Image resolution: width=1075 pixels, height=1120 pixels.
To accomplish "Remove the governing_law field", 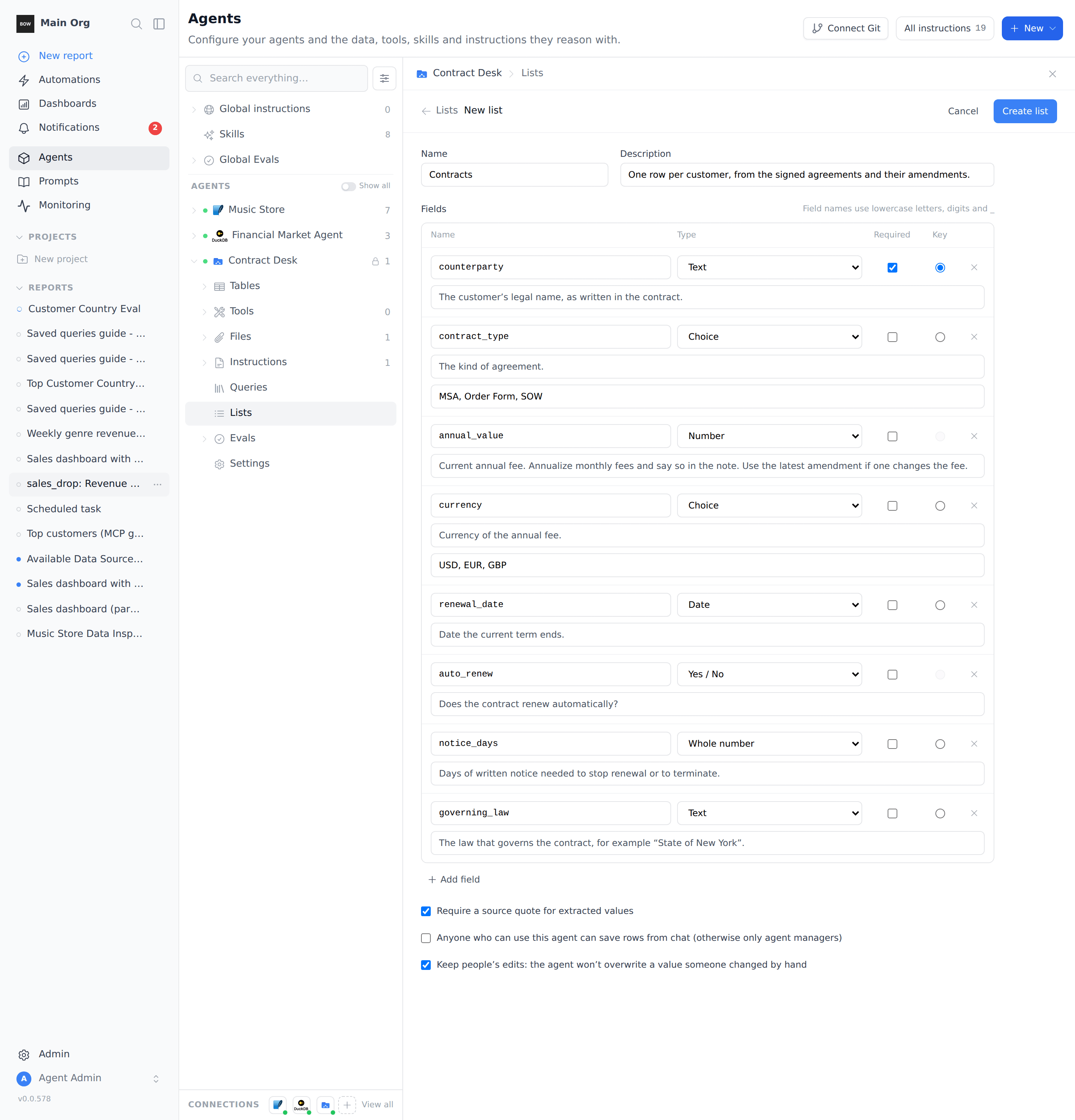I will click(974, 813).
